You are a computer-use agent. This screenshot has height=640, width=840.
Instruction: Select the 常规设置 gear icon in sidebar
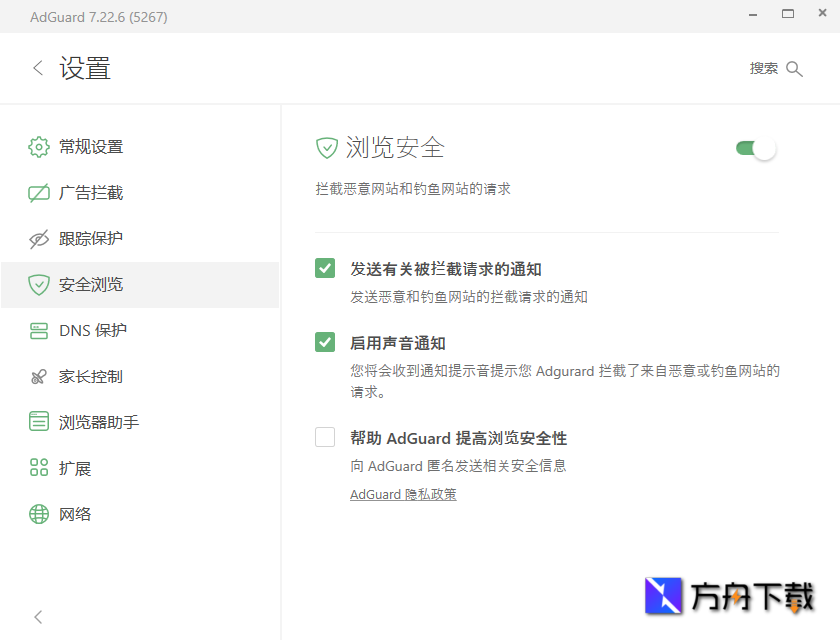38,146
